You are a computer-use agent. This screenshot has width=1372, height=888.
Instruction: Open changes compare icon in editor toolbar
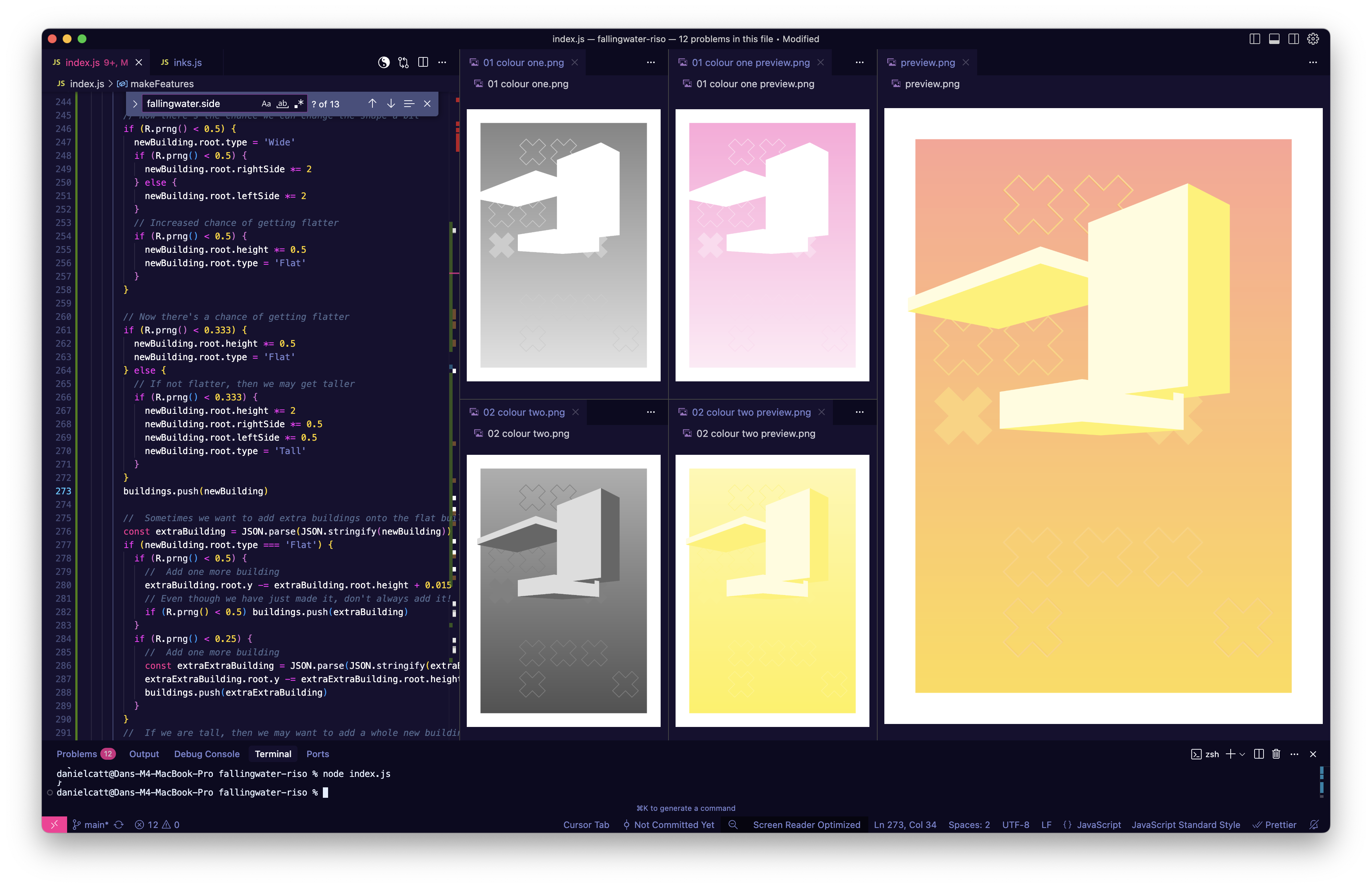(x=403, y=62)
